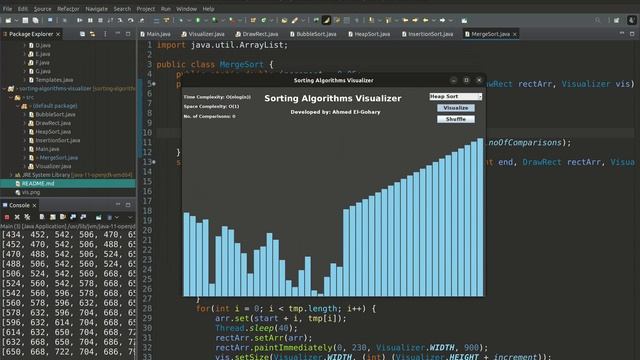Select HeapSort.java in Package Explorer
This screenshot has width=640, height=360.
pos(53,132)
